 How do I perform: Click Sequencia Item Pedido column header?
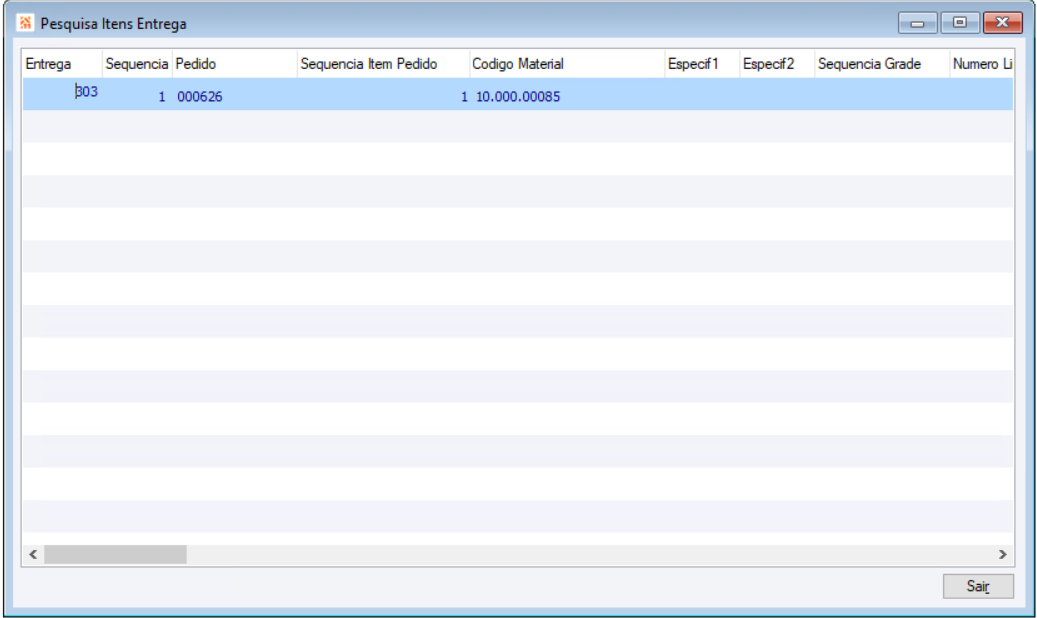(x=383, y=64)
